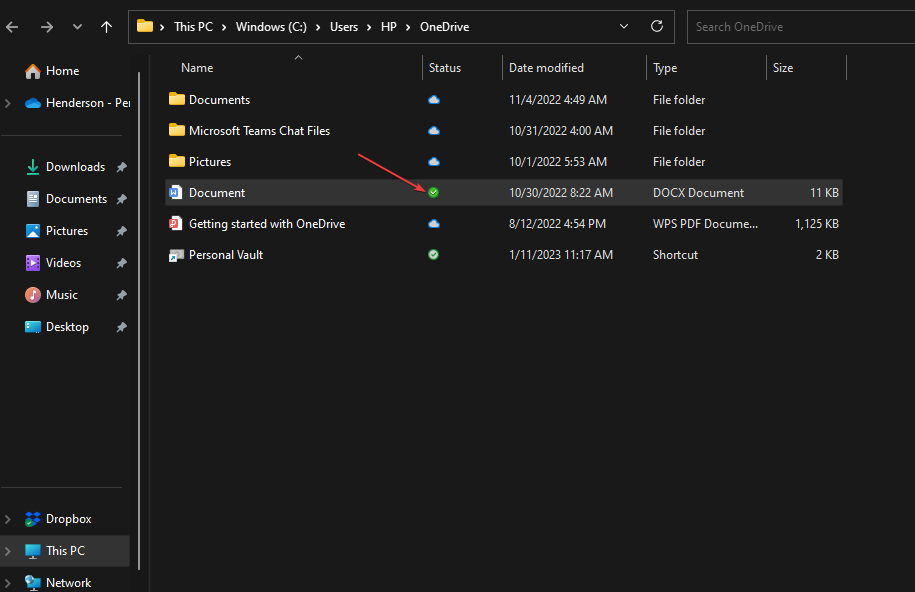915x592 pixels.
Task: Toggle the pin next to Music
Action: [x=121, y=295]
